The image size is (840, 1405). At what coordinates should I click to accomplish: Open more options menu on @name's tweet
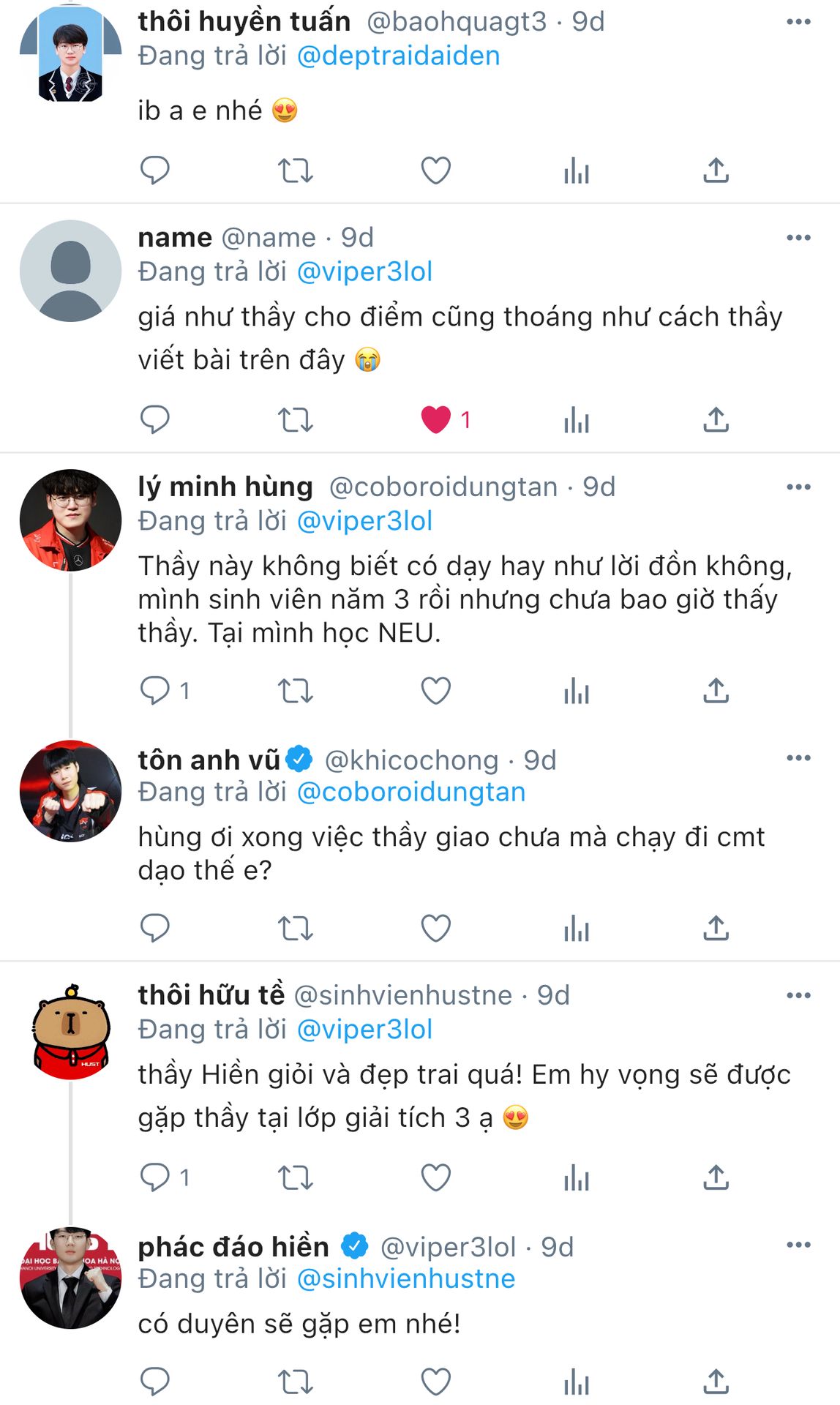[x=798, y=238]
